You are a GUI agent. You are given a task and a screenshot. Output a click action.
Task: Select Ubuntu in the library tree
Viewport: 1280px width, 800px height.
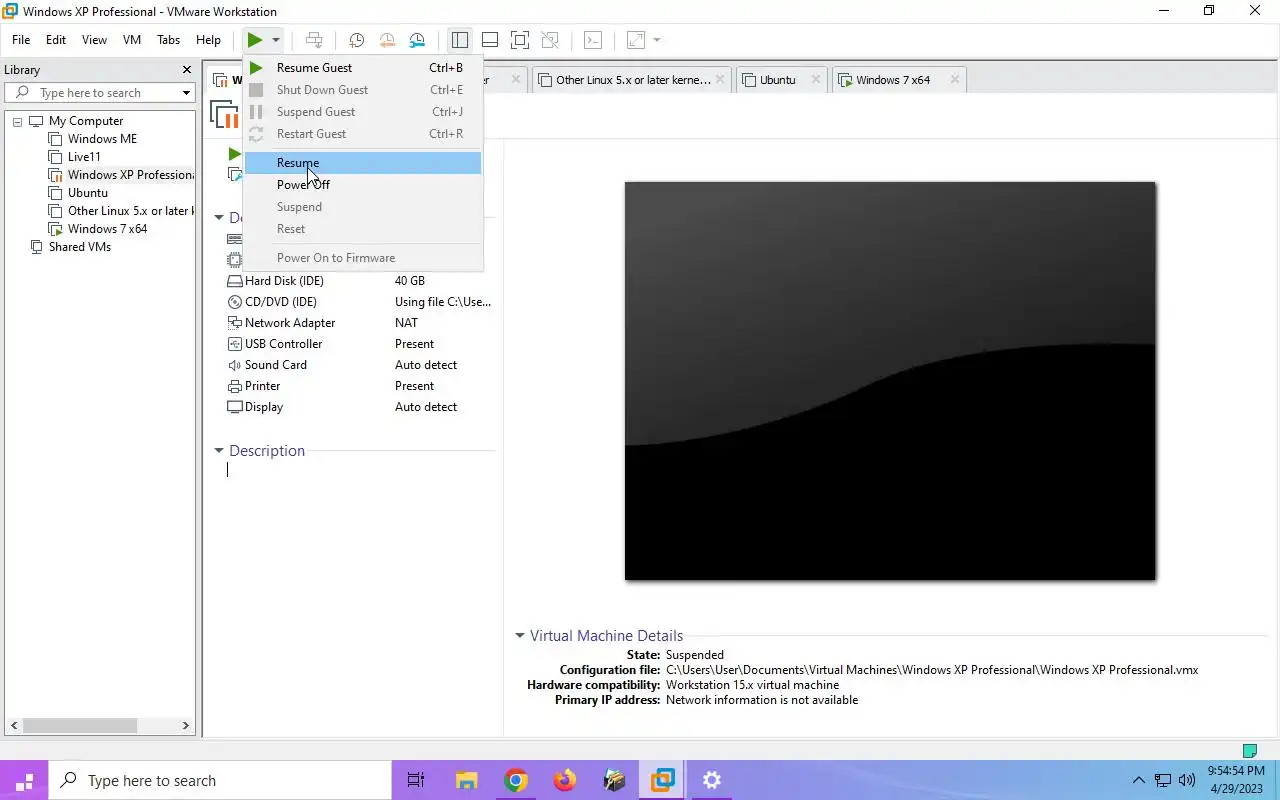(x=88, y=193)
